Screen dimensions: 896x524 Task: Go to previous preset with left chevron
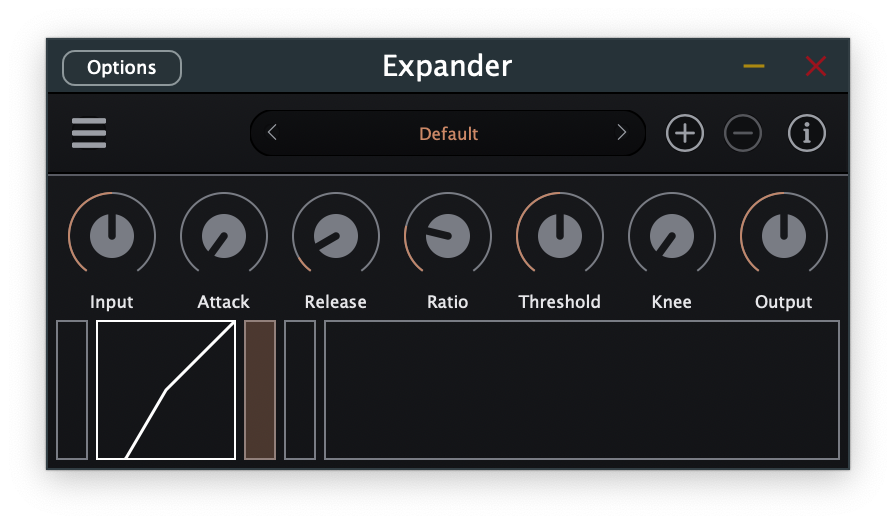tap(272, 133)
